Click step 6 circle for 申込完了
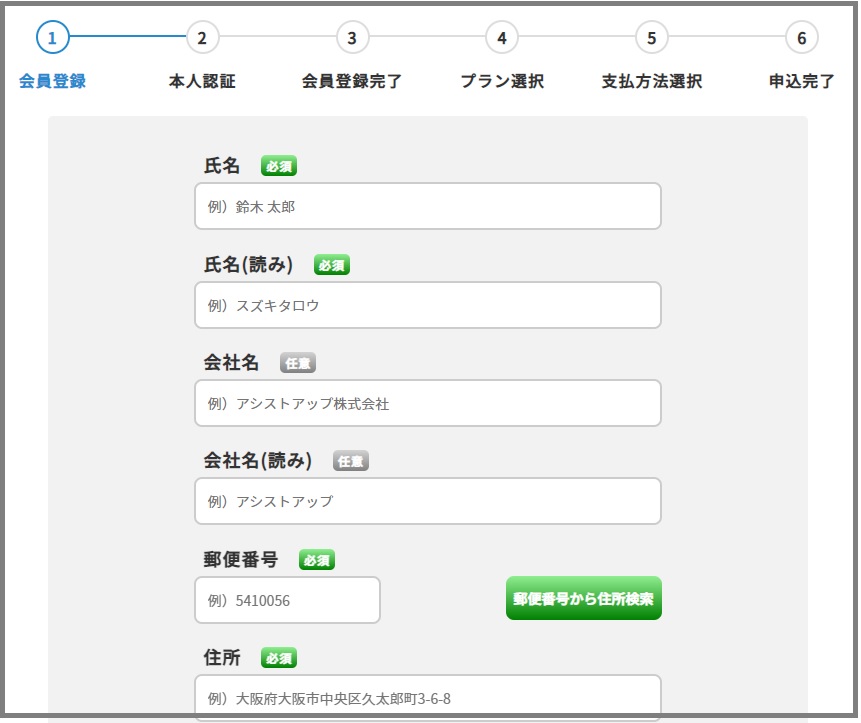The height and width of the screenshot is (723, 861). pyautogui.click(x=802, y=37)
